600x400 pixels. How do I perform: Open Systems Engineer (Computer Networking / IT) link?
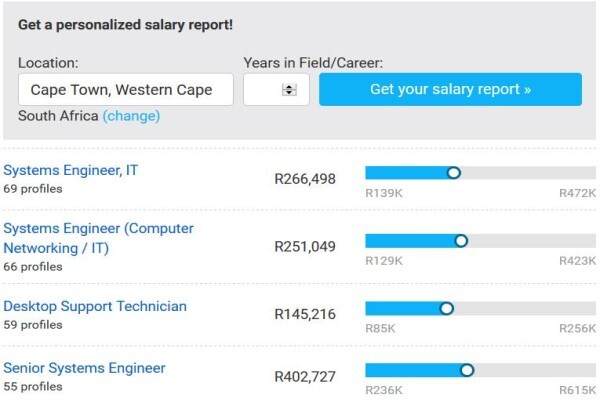pos(98,238)
